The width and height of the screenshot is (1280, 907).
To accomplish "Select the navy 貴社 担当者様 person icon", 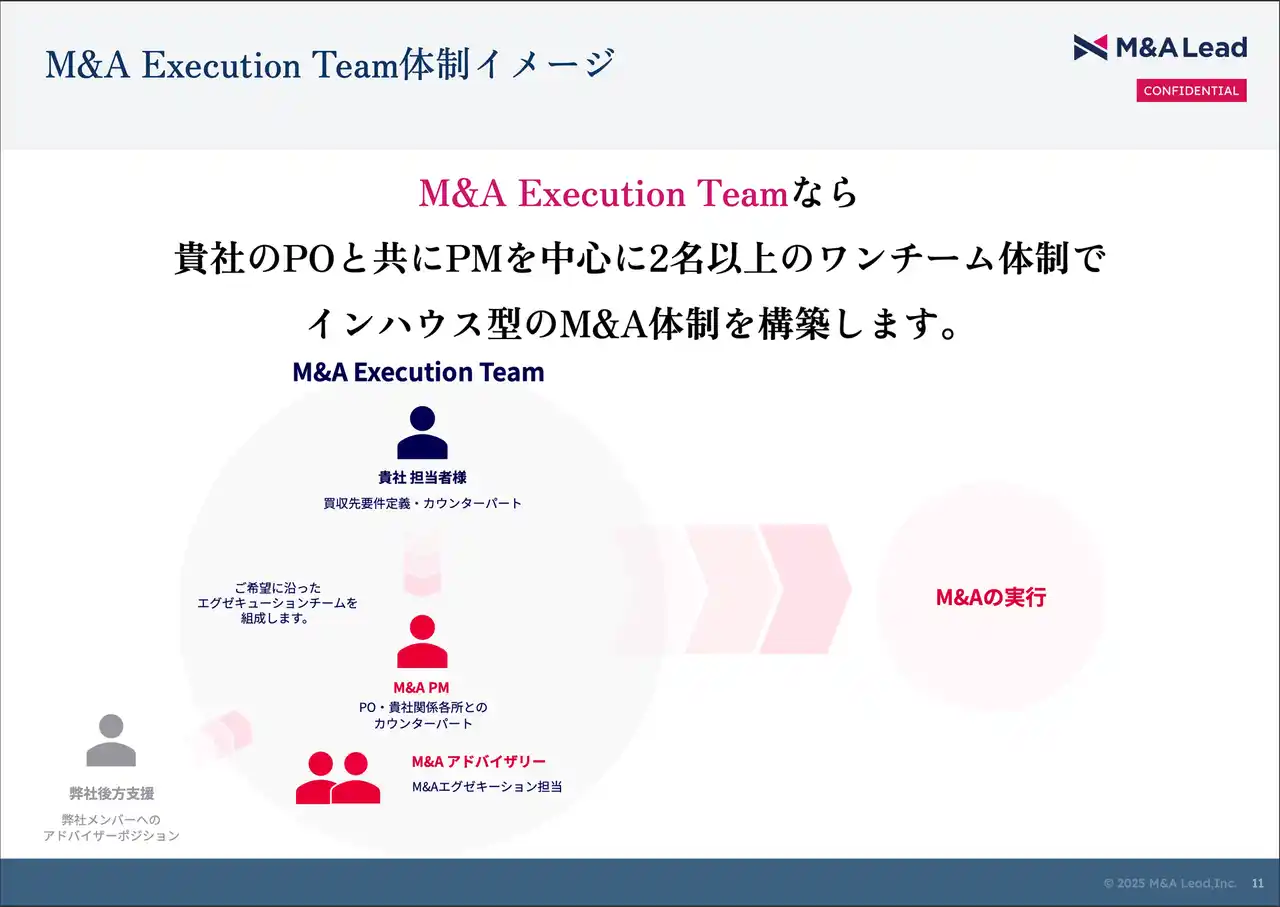I will [x=422, y=433].
